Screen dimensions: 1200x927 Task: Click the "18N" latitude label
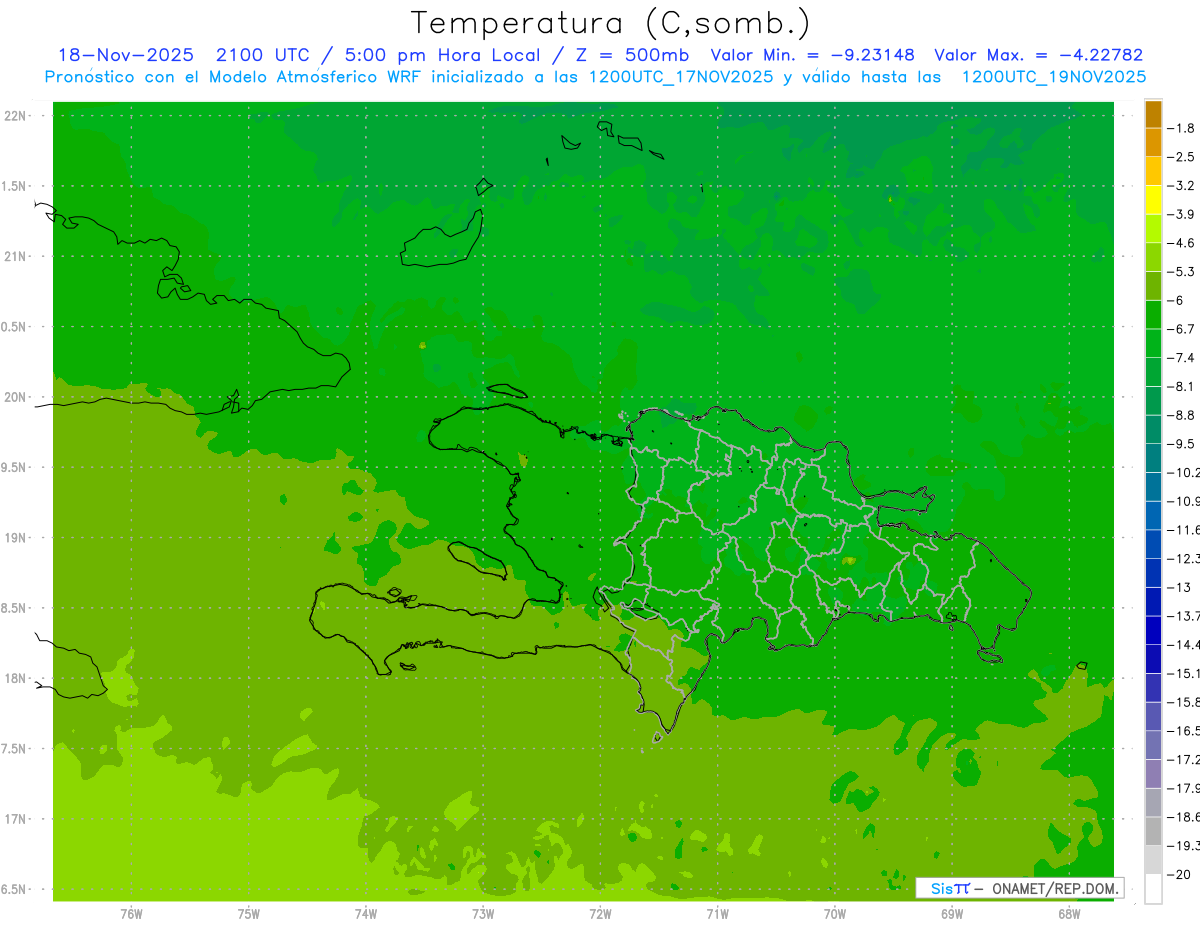click(x=16, y=678)
